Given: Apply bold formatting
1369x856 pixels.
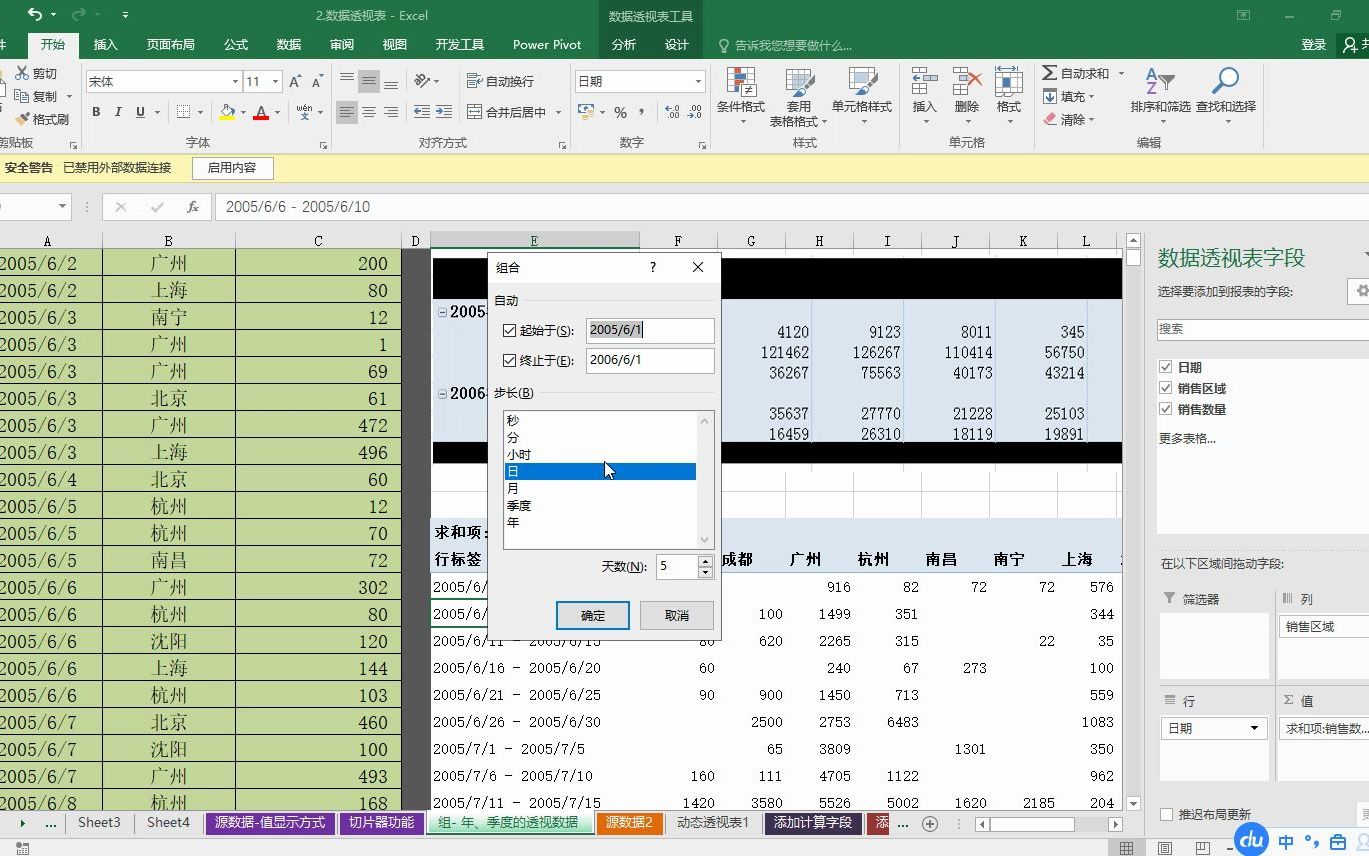Looking at the screenshot, I should point(96,112).
